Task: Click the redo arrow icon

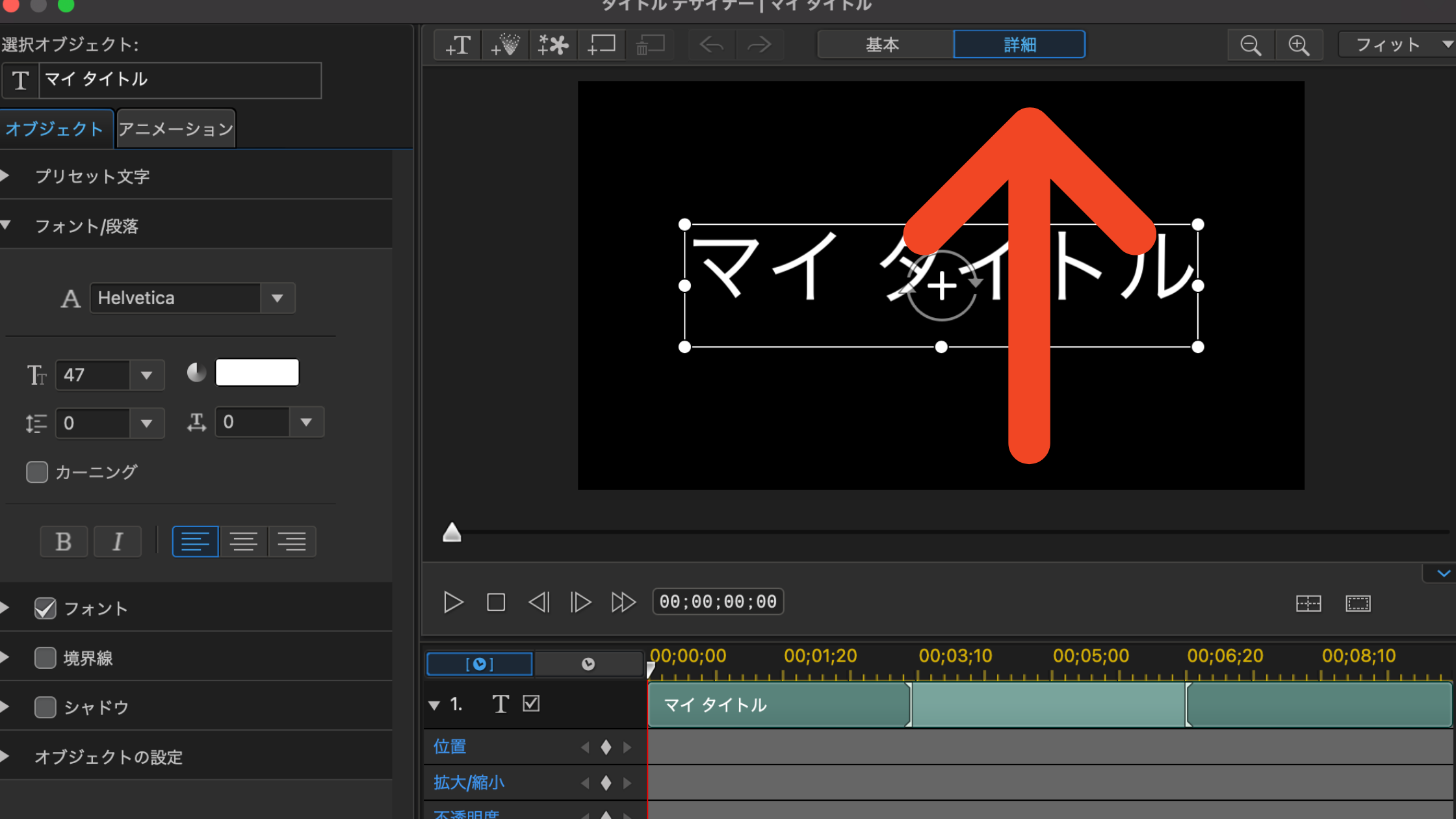Action: 760,44
